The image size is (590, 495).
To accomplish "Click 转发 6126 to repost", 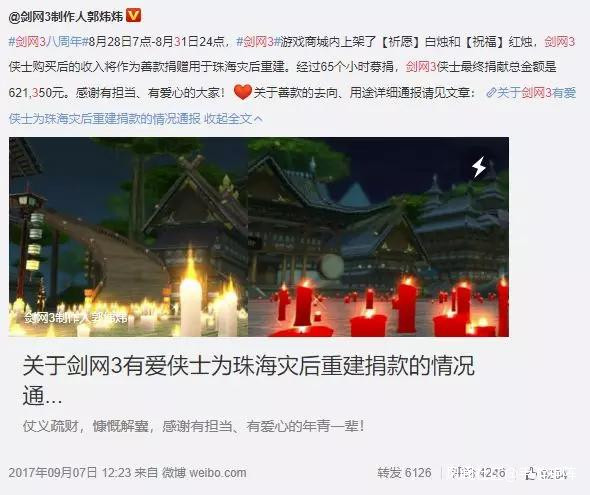I will coord(404,473).
